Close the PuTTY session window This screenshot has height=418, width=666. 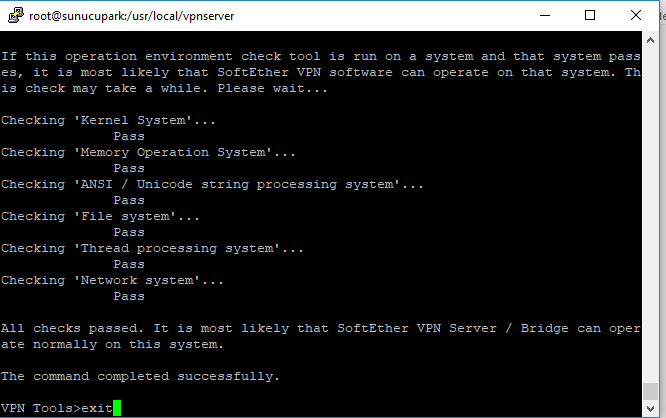click(635, 15)
